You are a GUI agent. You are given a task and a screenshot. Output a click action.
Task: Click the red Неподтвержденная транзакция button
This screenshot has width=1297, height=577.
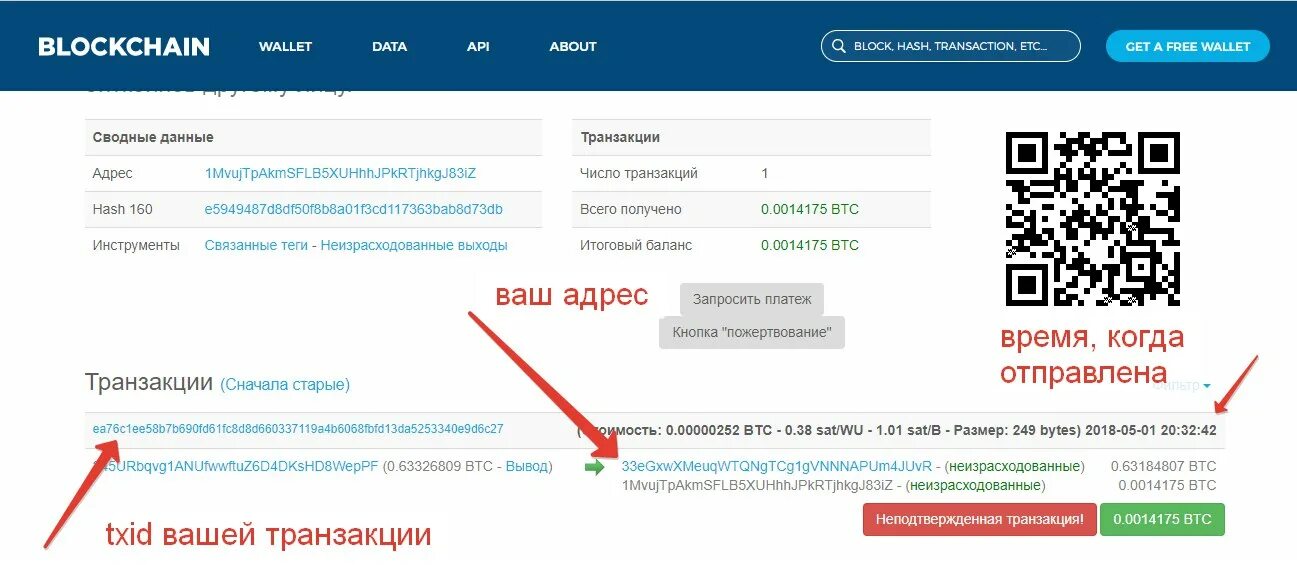pos(979,519)
